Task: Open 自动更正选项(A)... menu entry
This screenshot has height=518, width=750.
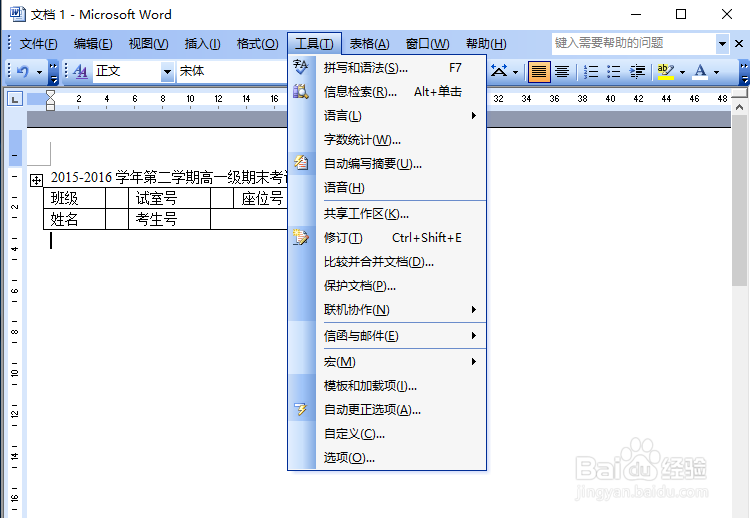Action: [387, 409]
